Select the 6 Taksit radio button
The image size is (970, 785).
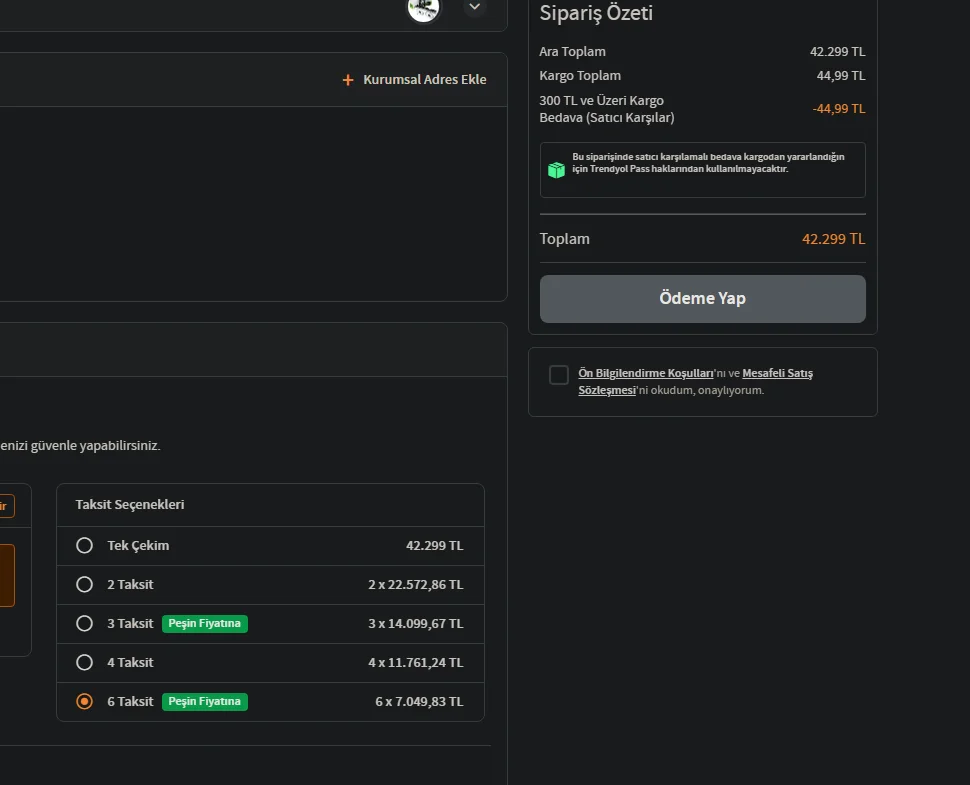tap(85, 701)
